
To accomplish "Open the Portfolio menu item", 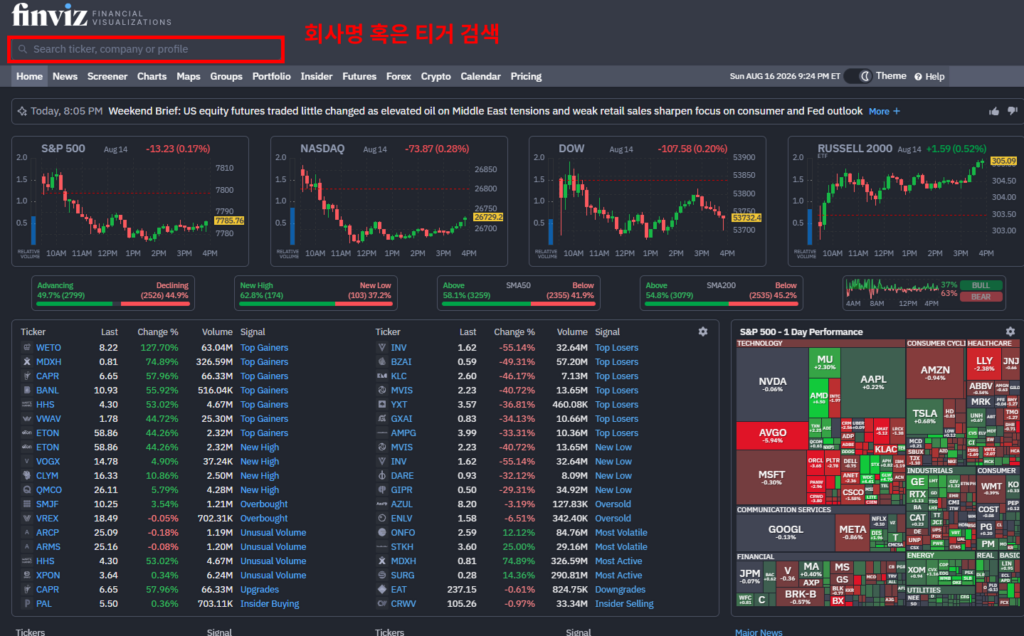I will (271, 76).
